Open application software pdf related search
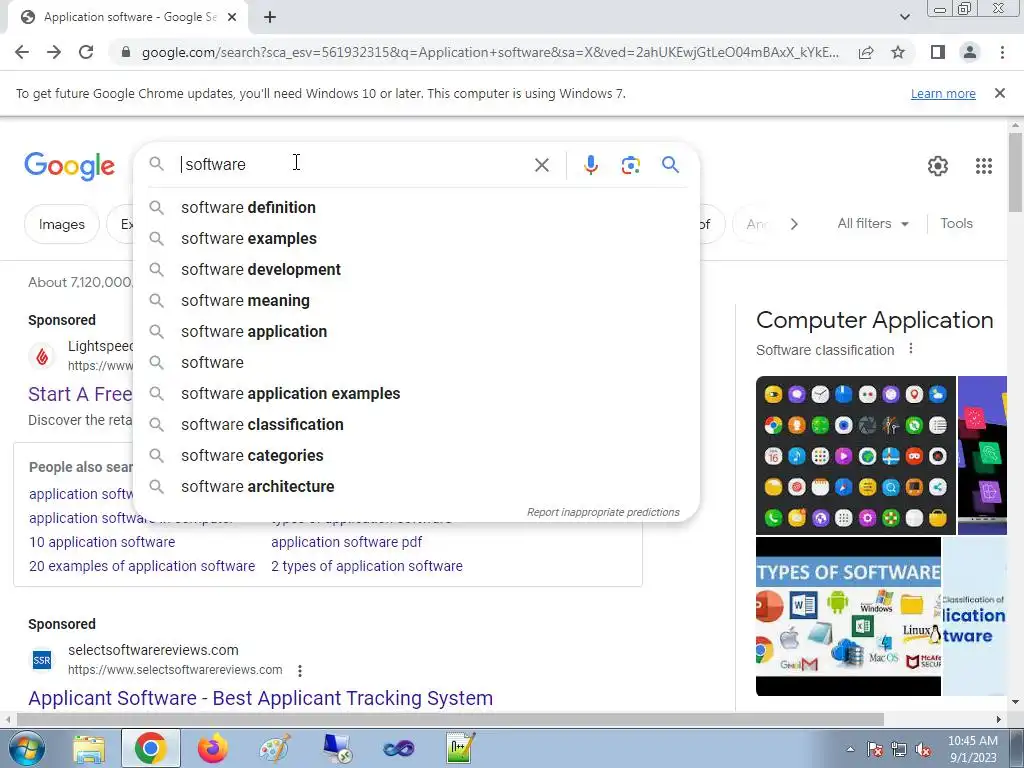This screenshot has height=768, width=1024. 346,543
